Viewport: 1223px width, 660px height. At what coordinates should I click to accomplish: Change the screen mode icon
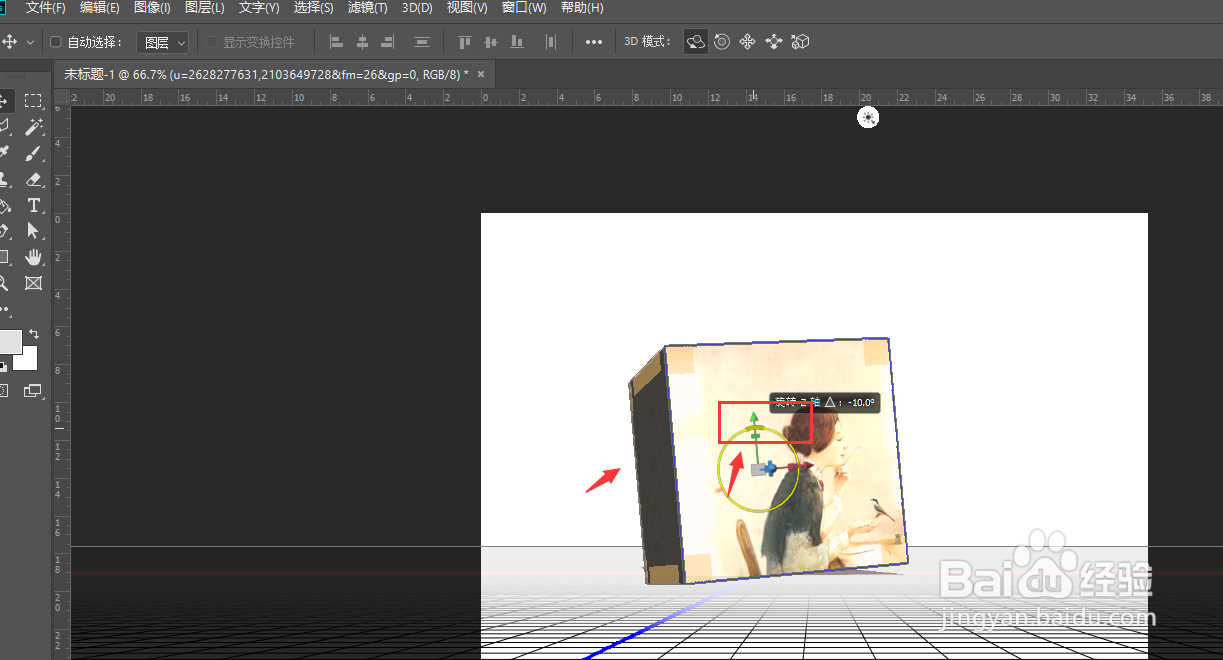[33, 391]
